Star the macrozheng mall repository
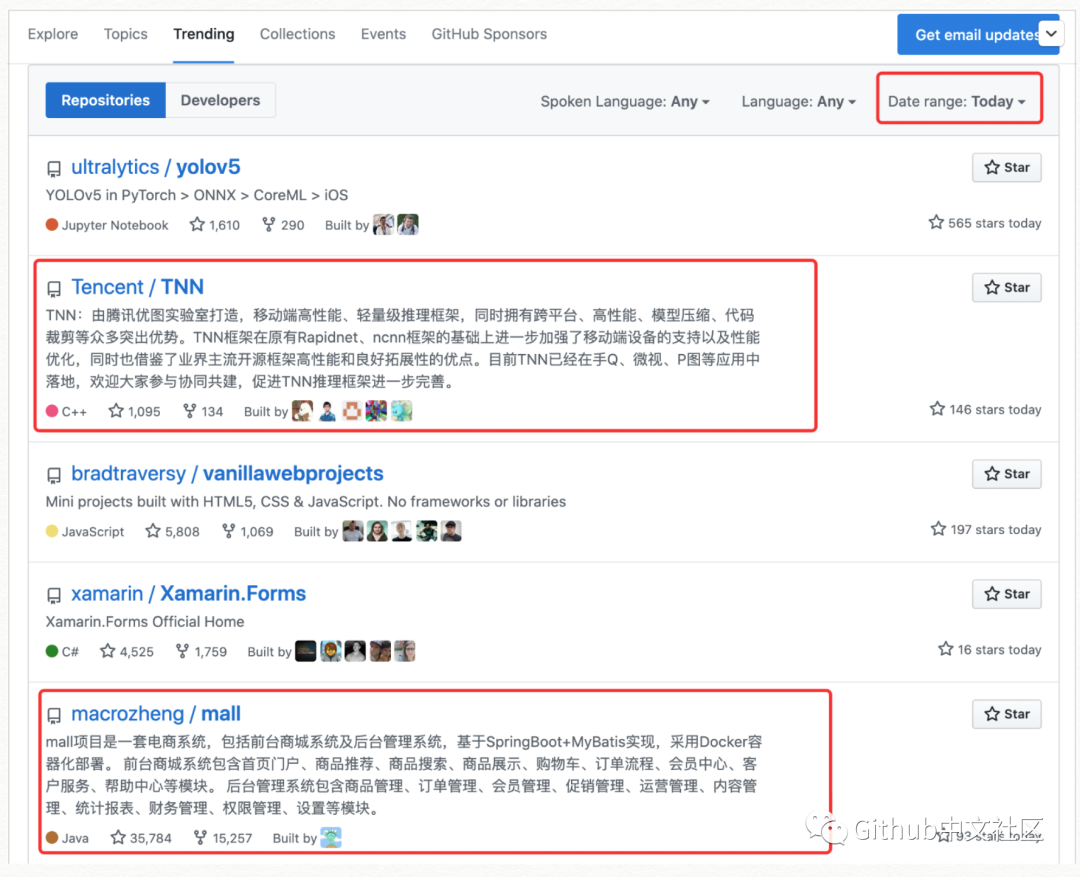 [1006, 714]
